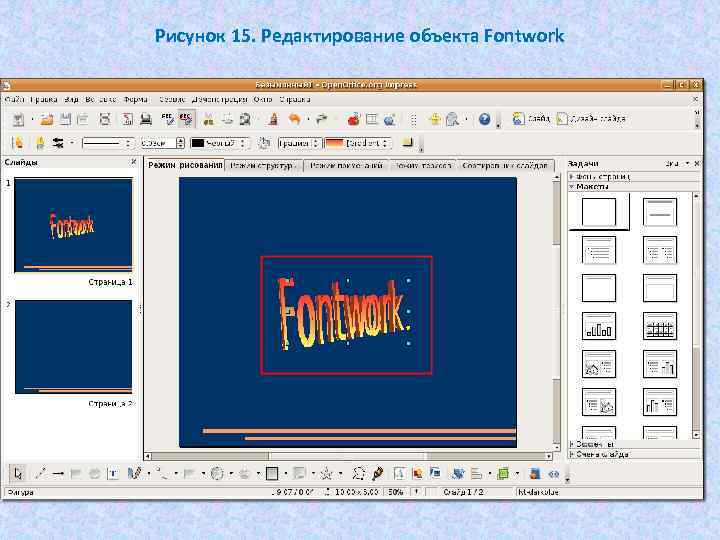
Task: Click the Redo arrow icon
Action: coord(321,119)
